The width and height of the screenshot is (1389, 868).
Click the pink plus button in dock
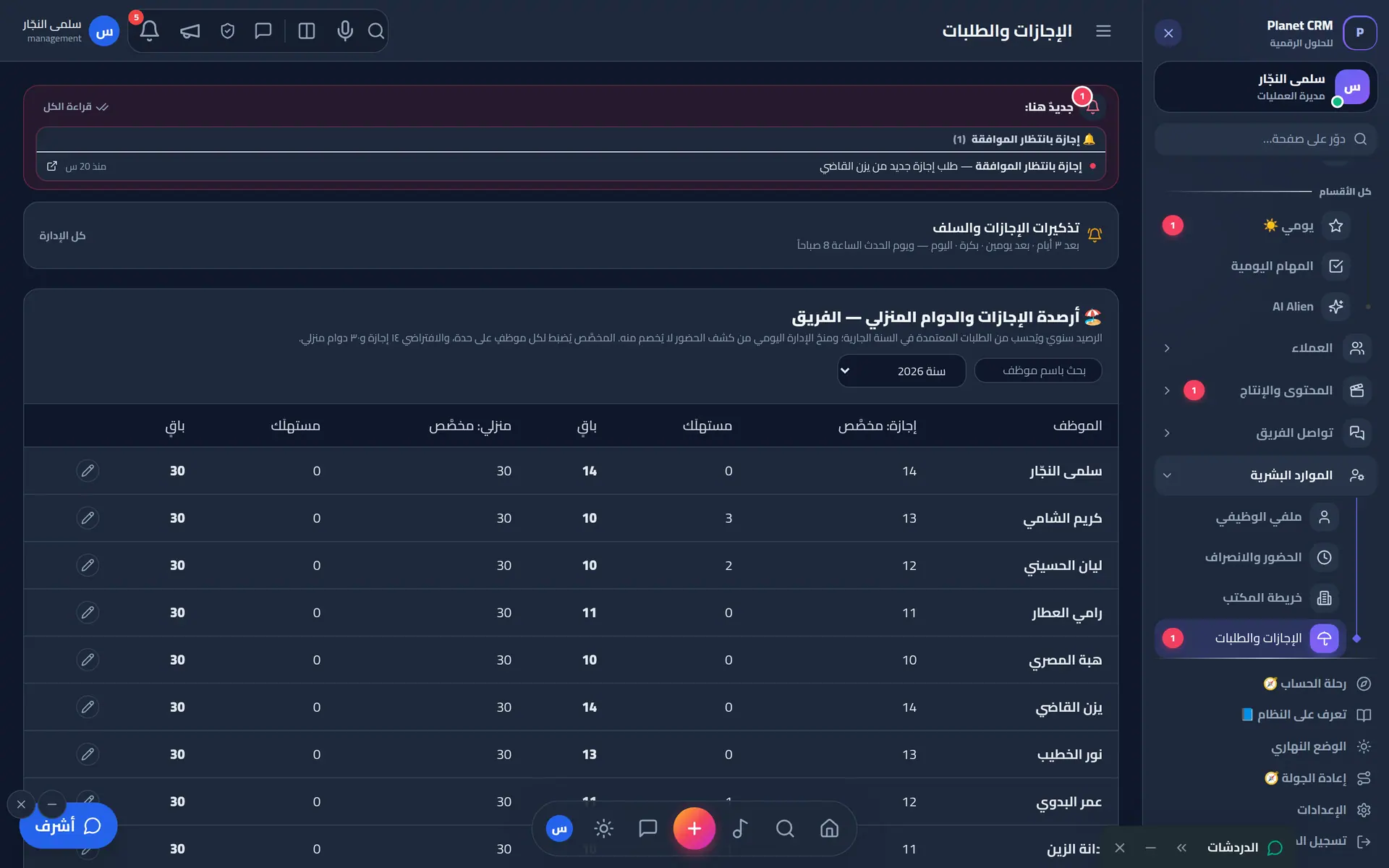[694, 828]
